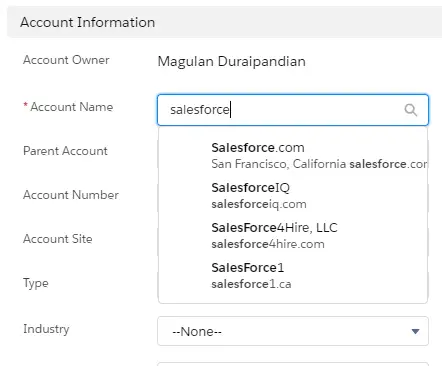Click the Magulan Duraipandian owner name
442x366 pixels.
point(231,61)
